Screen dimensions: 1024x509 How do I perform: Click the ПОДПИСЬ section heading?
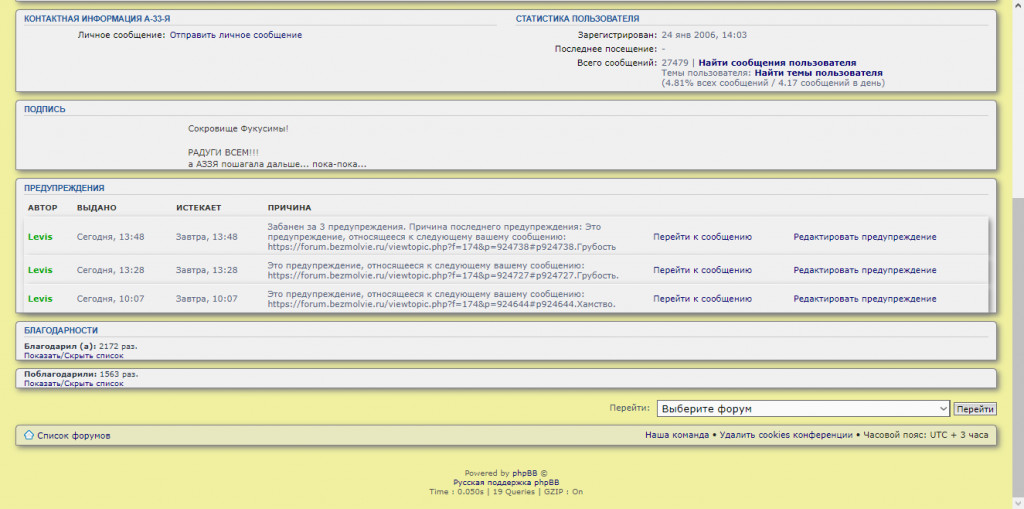tap(44, 109)
